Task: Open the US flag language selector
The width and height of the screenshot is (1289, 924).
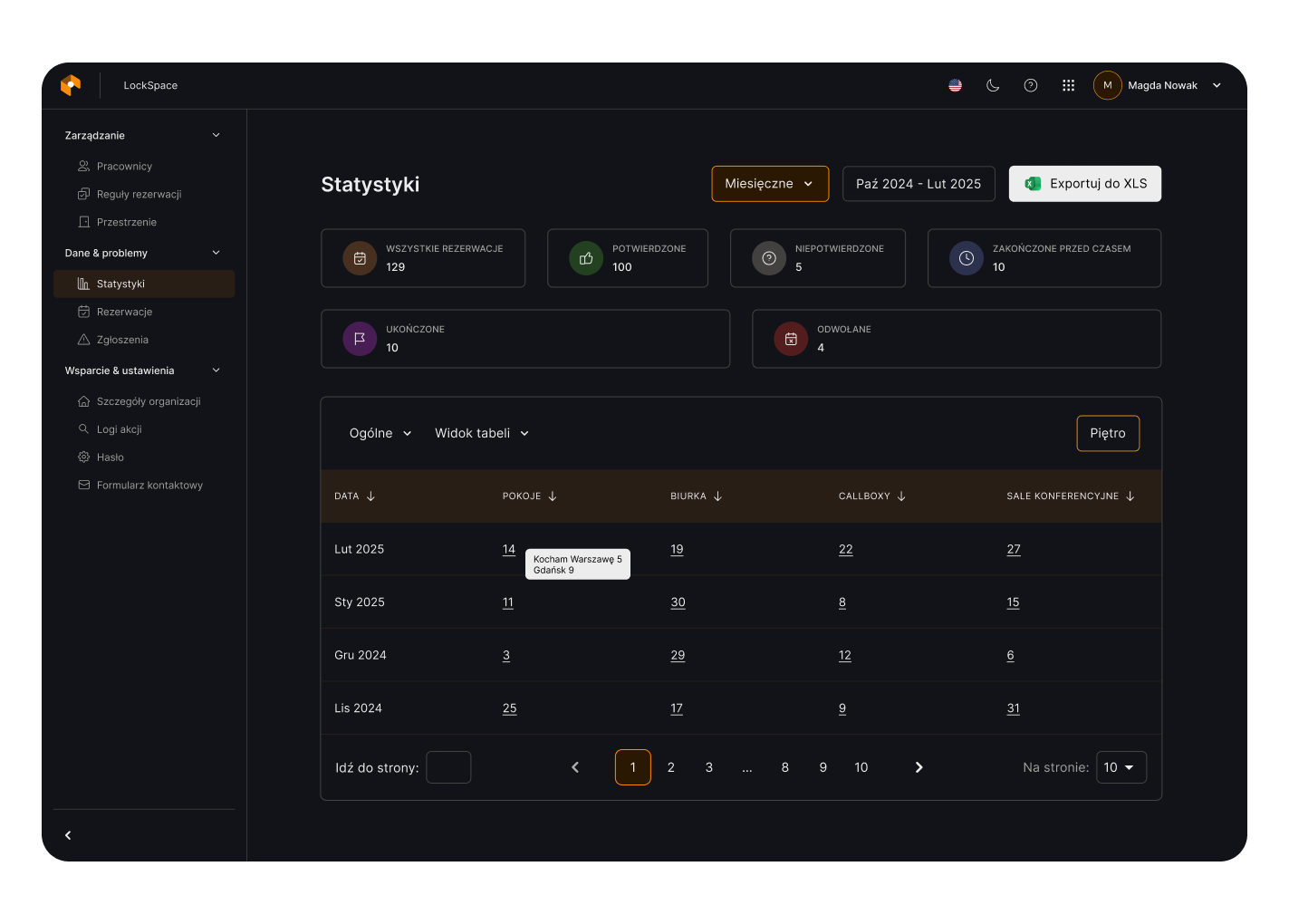Action: [x=955, y=85]
